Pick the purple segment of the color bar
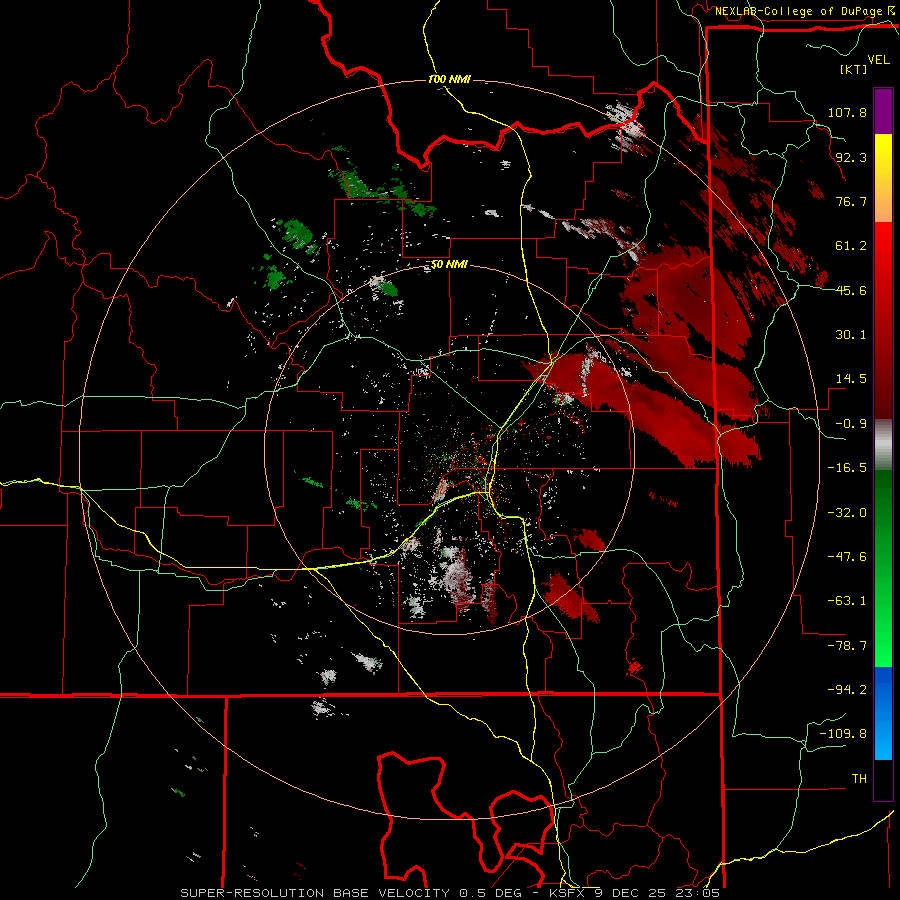This screenshot has height=900, width=900. tap(883, 111)
